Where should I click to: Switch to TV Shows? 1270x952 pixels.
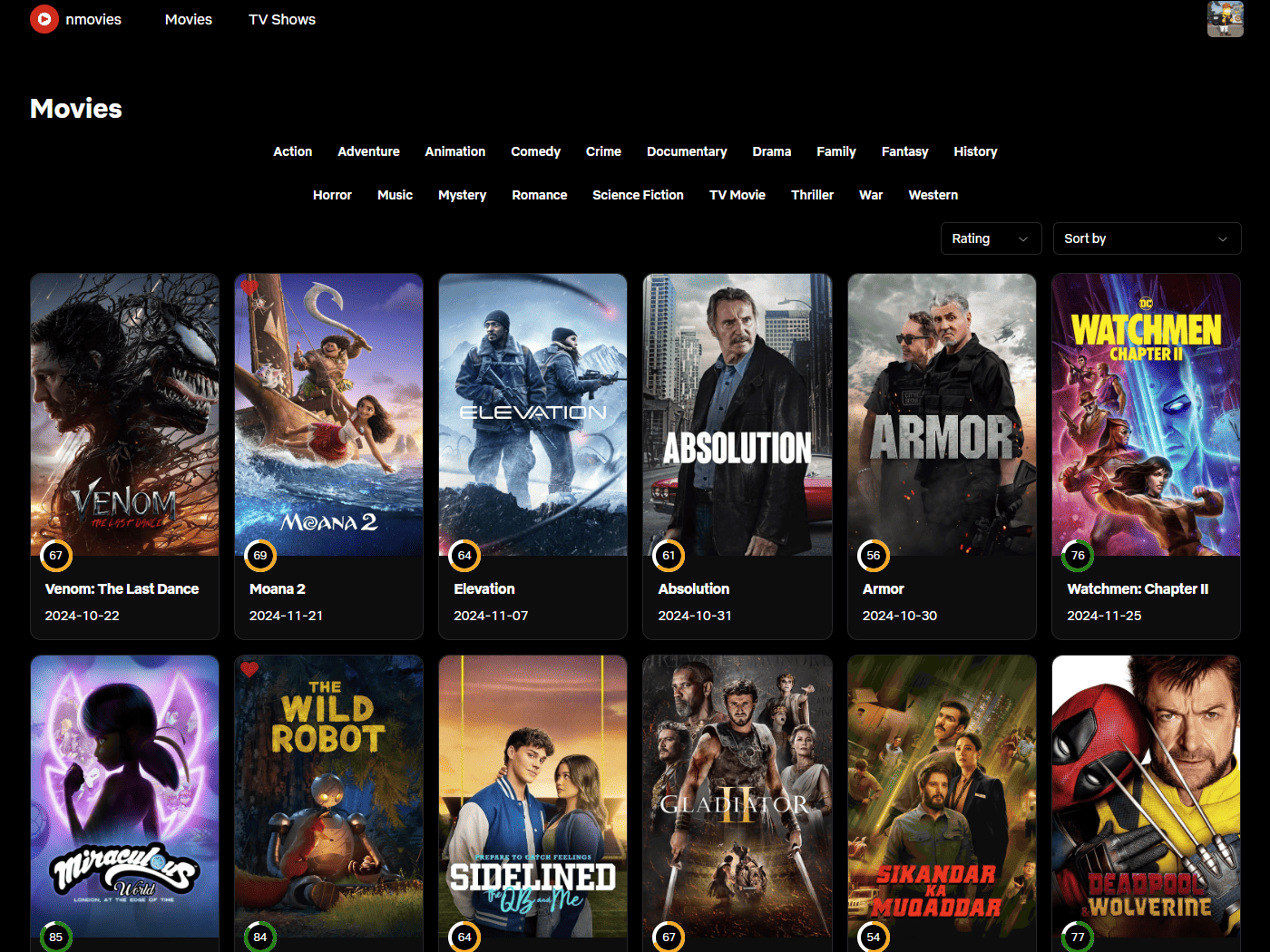[281, 19]
